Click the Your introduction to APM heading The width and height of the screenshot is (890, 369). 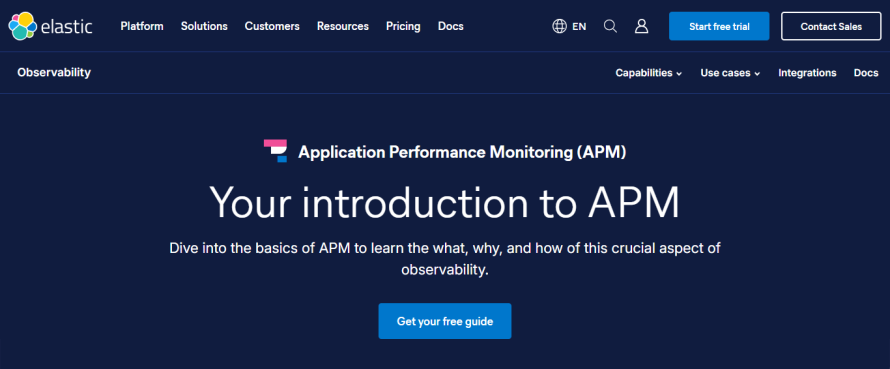(x=444, y=202)
